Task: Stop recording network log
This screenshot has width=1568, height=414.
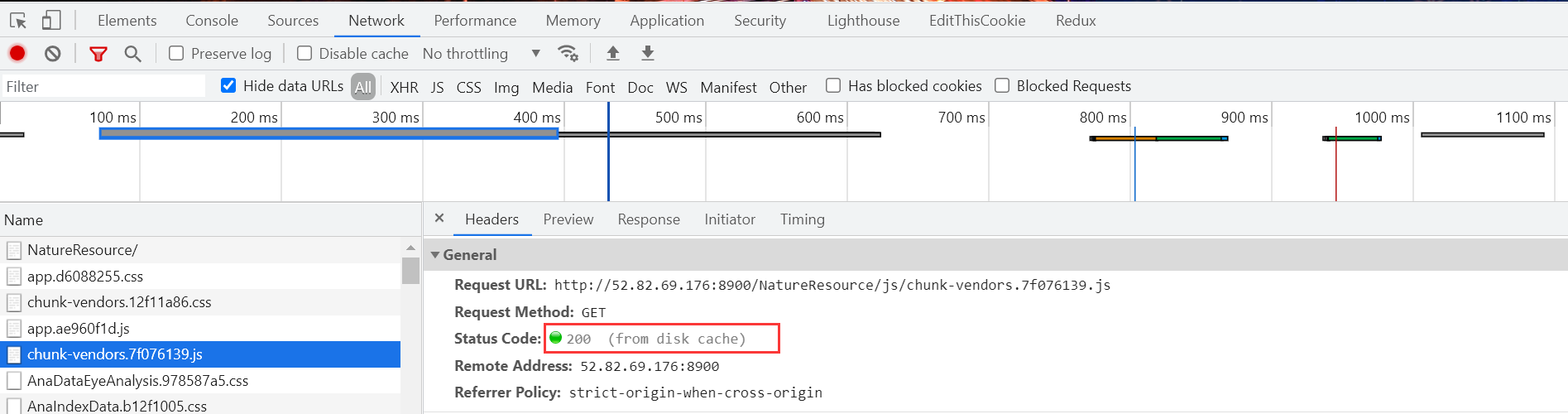Action: 17,54
